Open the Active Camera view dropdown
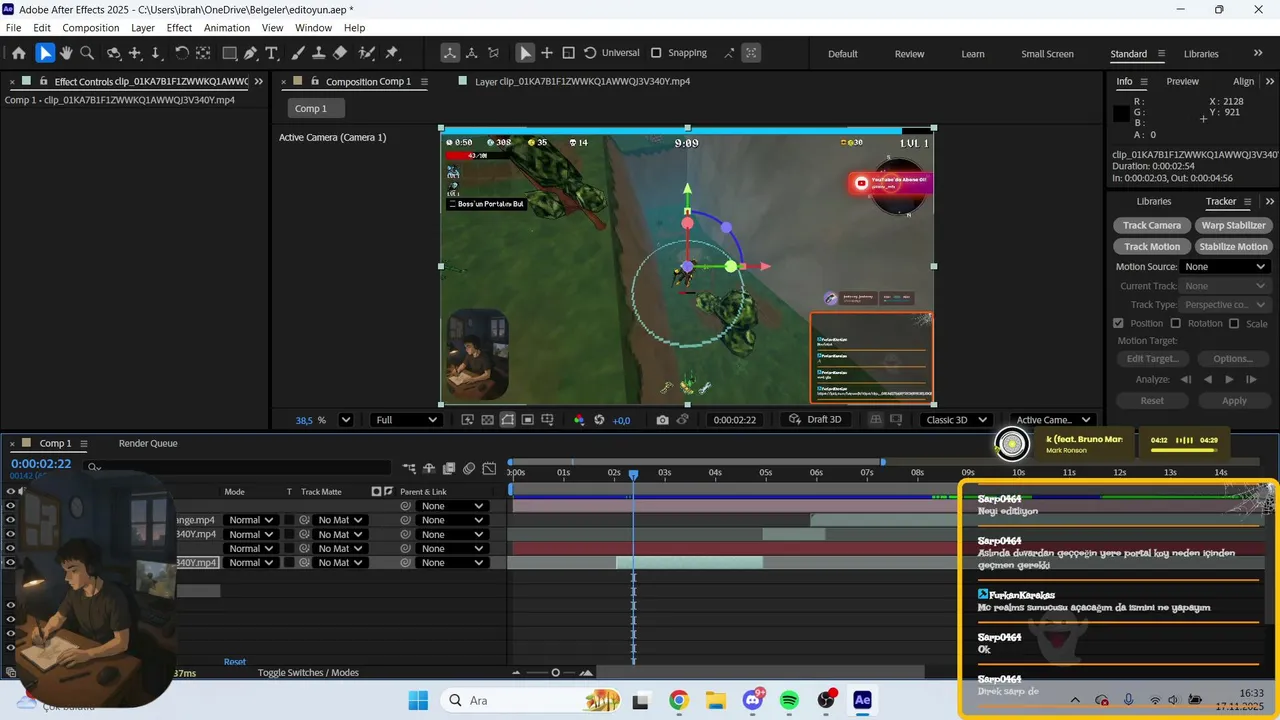The width and height of the screenshot is (1280, 720). click(1054, 420)
